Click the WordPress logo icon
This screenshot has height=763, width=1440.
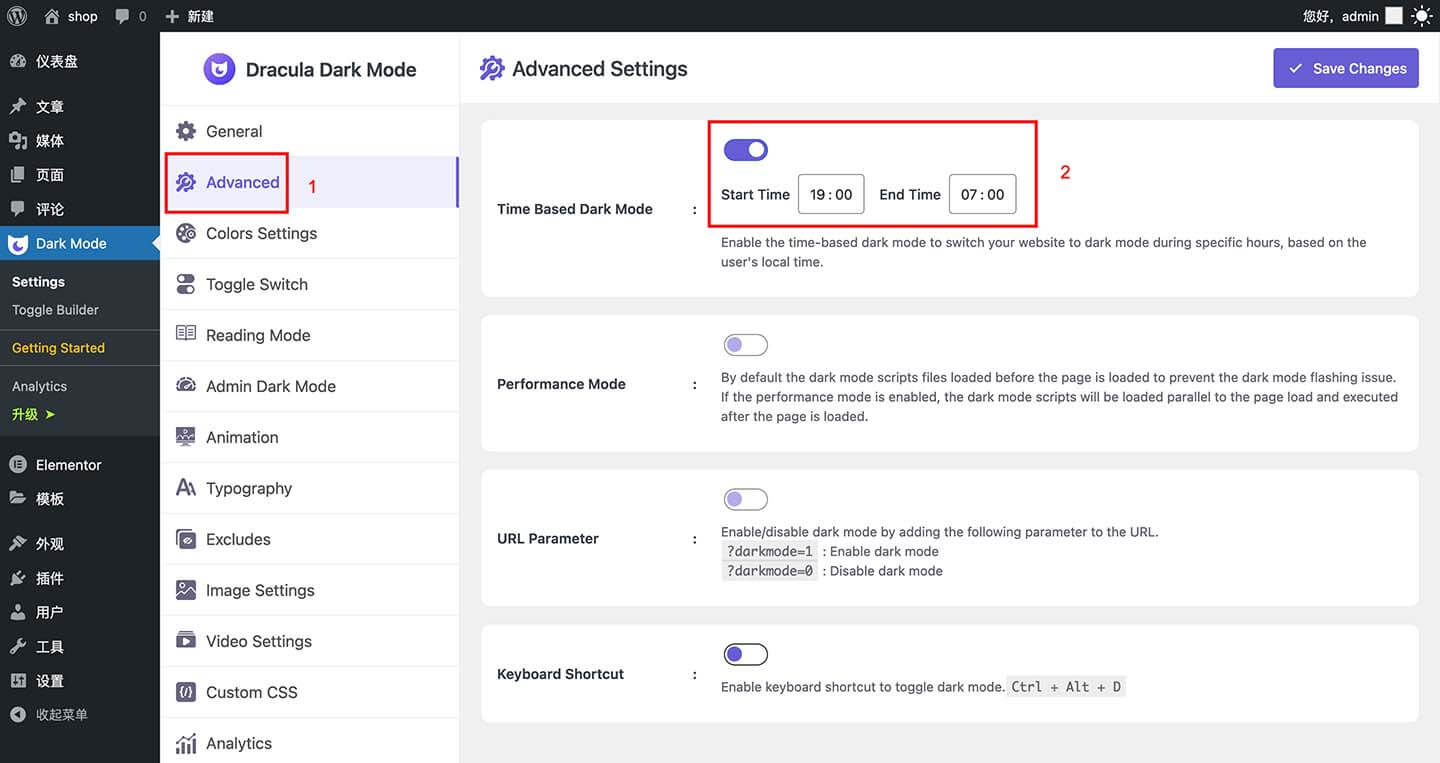17,16
